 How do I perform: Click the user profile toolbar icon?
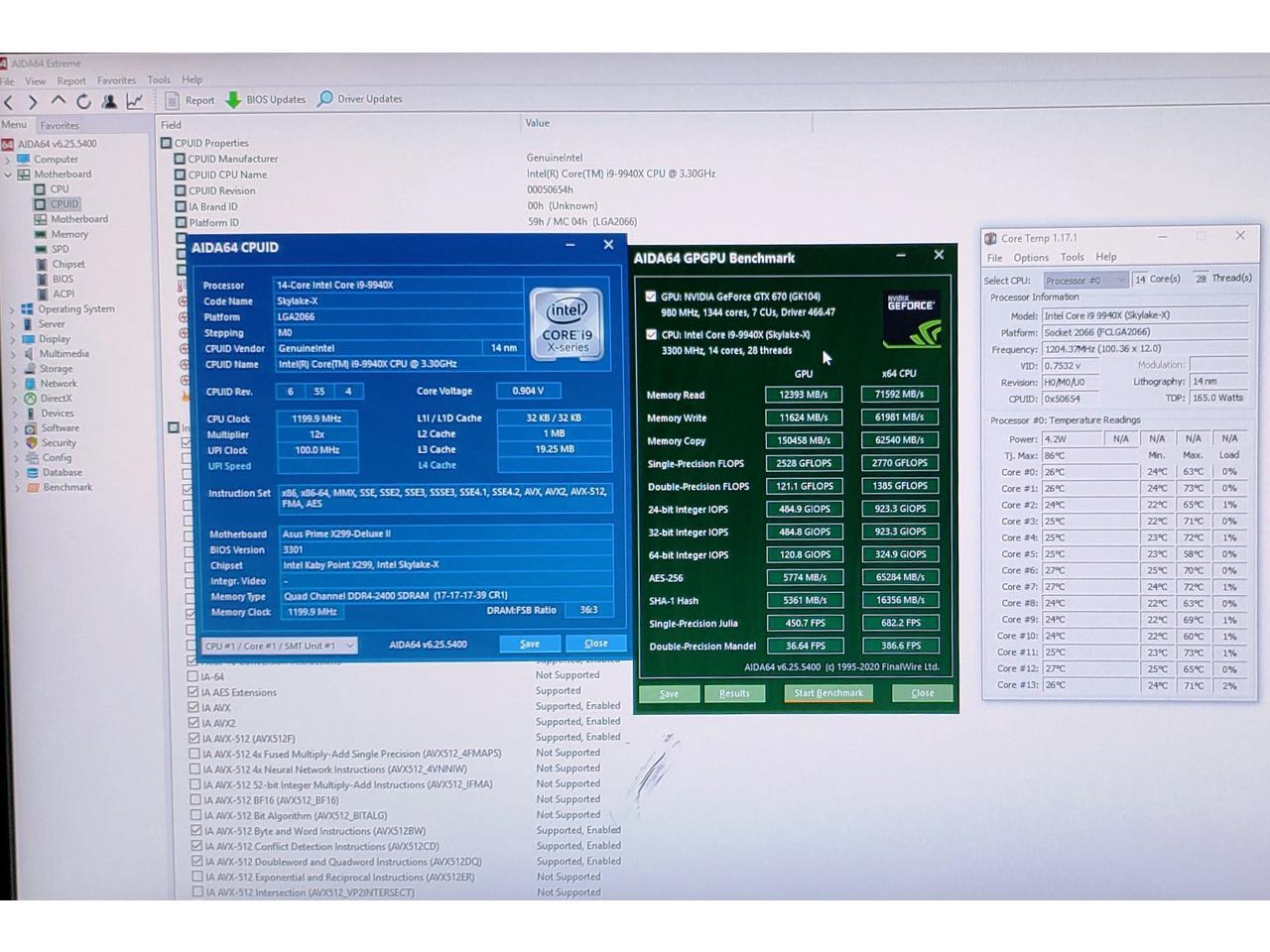click(109, 101)
